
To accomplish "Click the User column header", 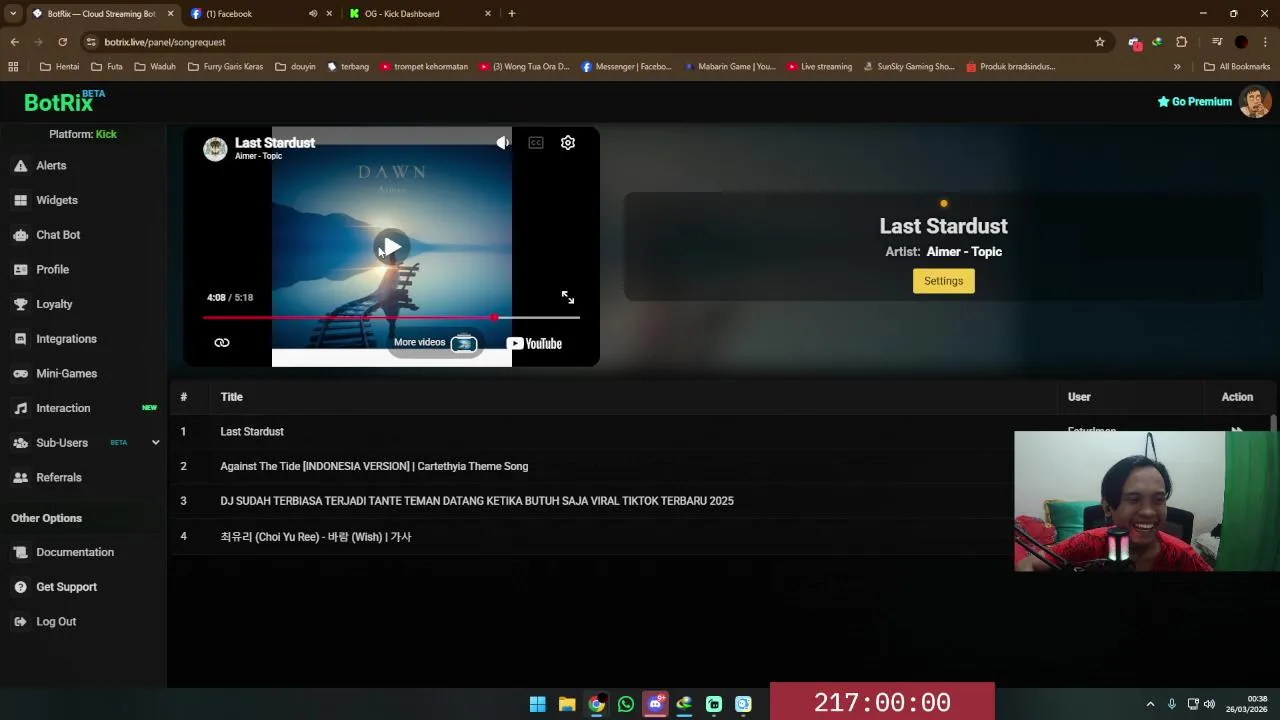I will (1079, 397).
